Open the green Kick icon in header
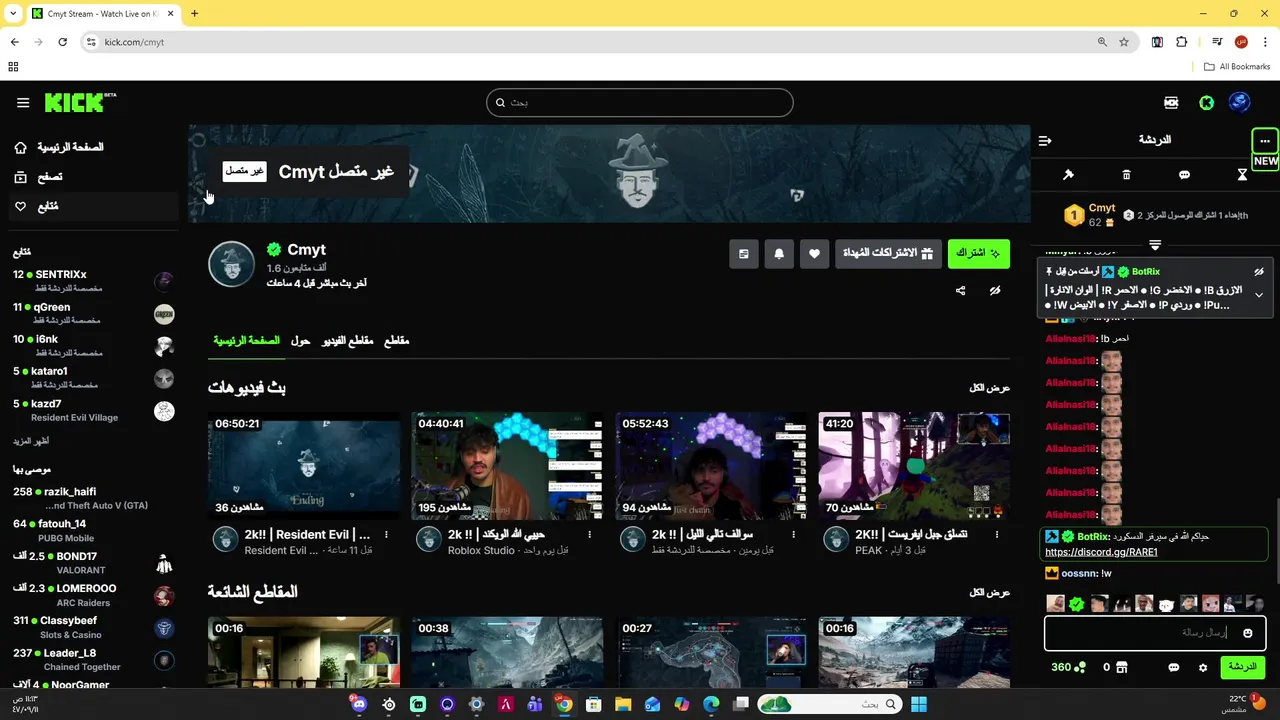The width and height of the screenshot is (1280, 720). click(1207, 102)
